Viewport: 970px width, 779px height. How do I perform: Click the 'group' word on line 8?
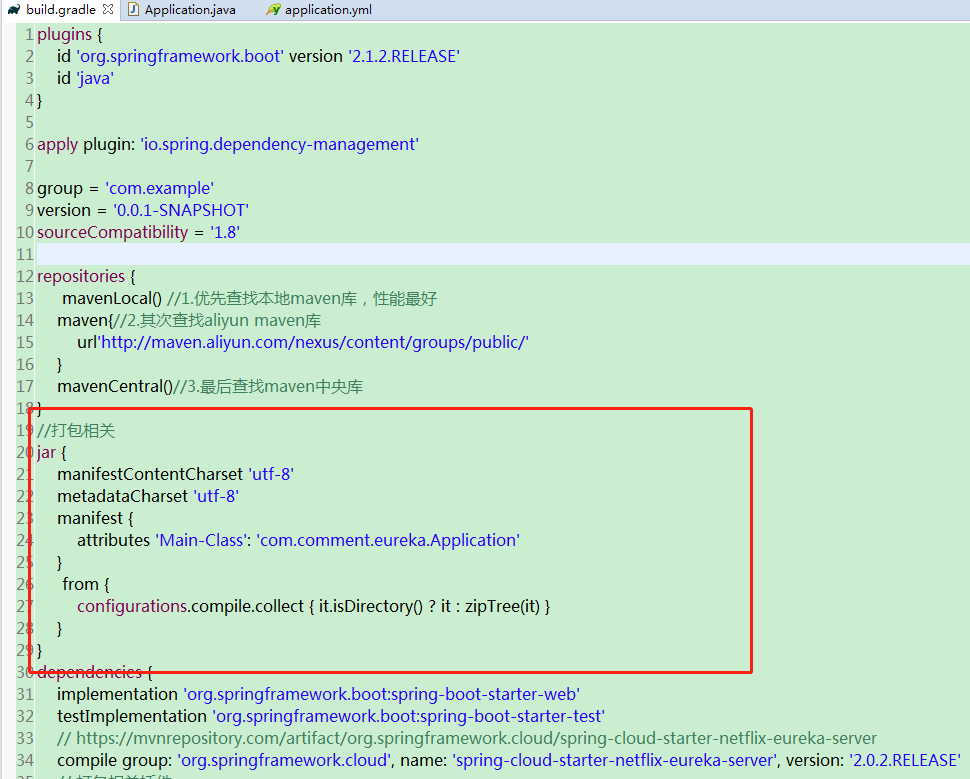[60, 188]
